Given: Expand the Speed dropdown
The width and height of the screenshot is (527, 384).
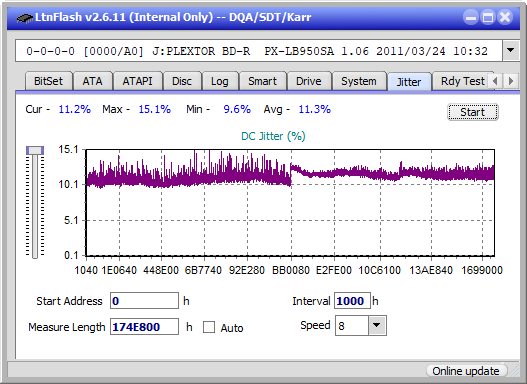Looking at the screenshot, I should [x=377, y=325].
